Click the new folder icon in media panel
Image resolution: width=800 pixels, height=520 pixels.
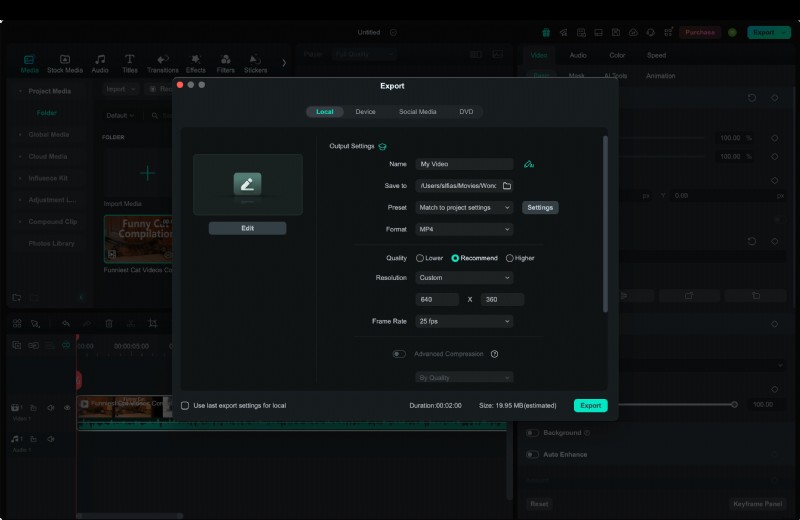[x=17, y=297]
